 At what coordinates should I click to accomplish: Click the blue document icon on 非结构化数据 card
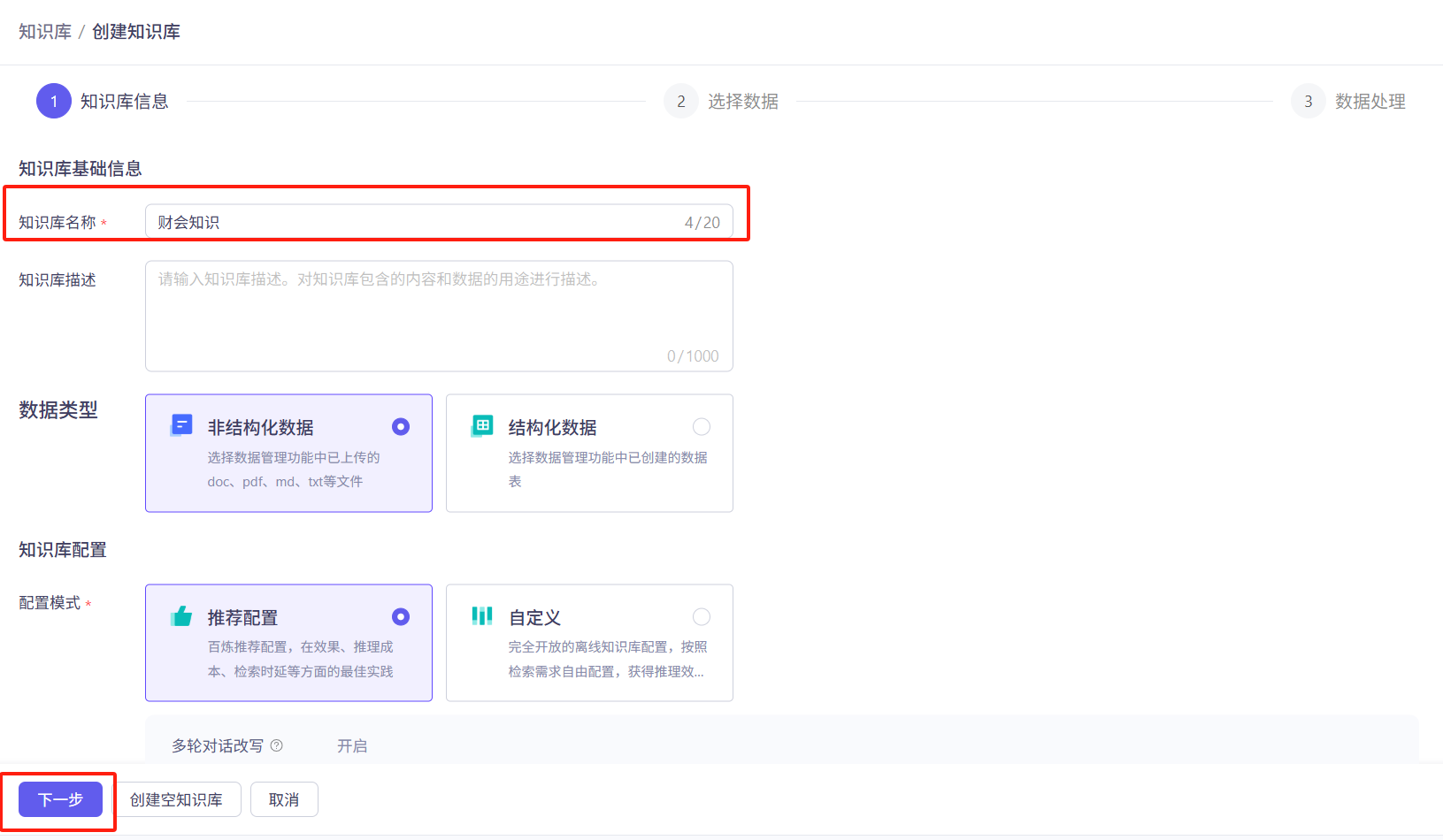coord(181,425)
